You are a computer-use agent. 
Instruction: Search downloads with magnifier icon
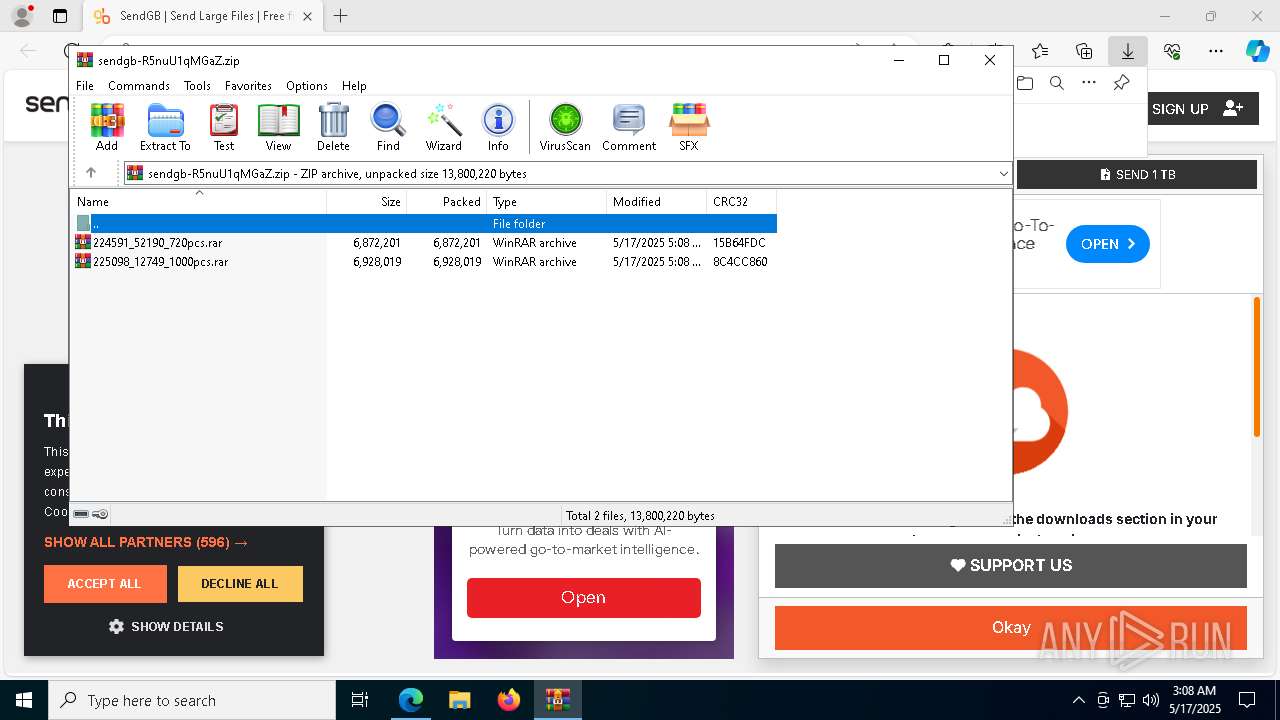1057,83
